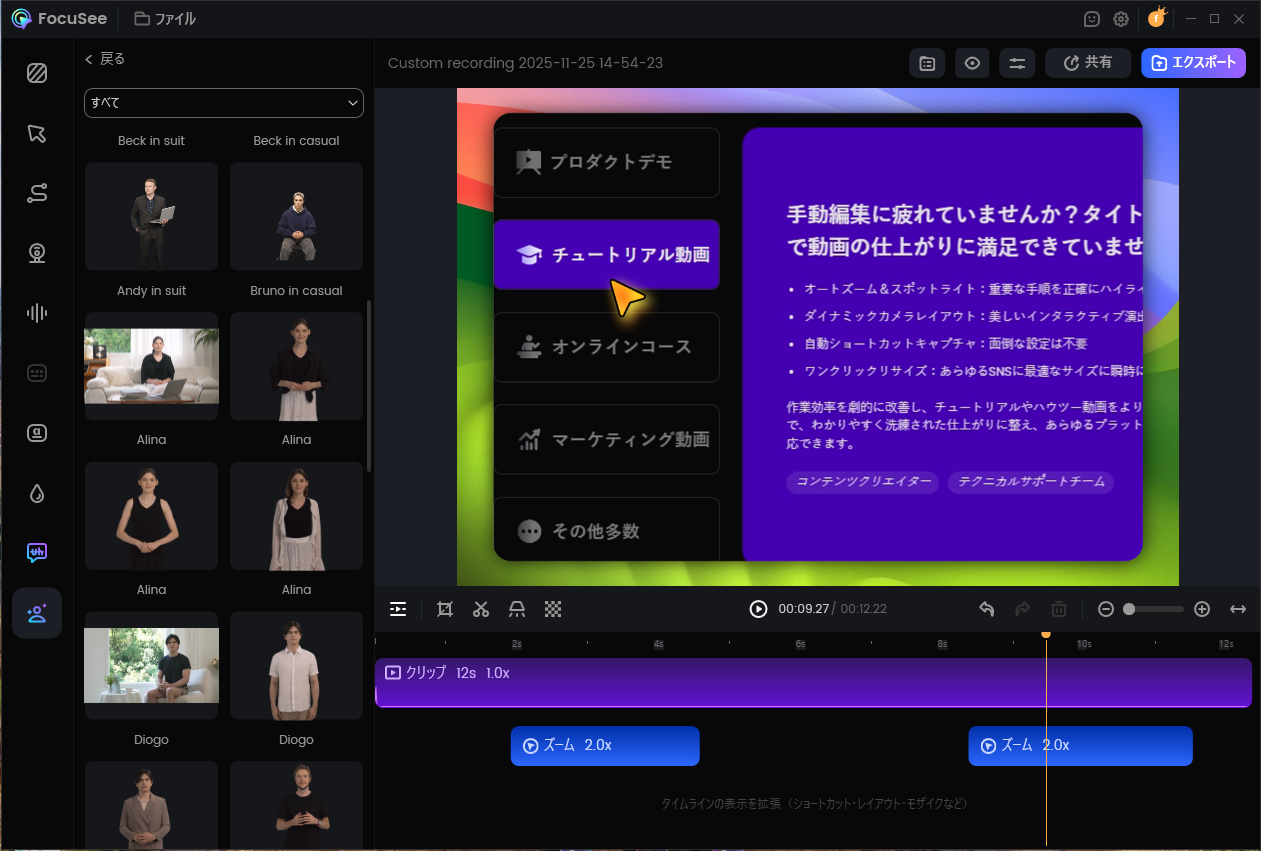Click the 共有 share button
Image resolution: width=1261 pixels, height=851 pixels.
coord(1088,63)
